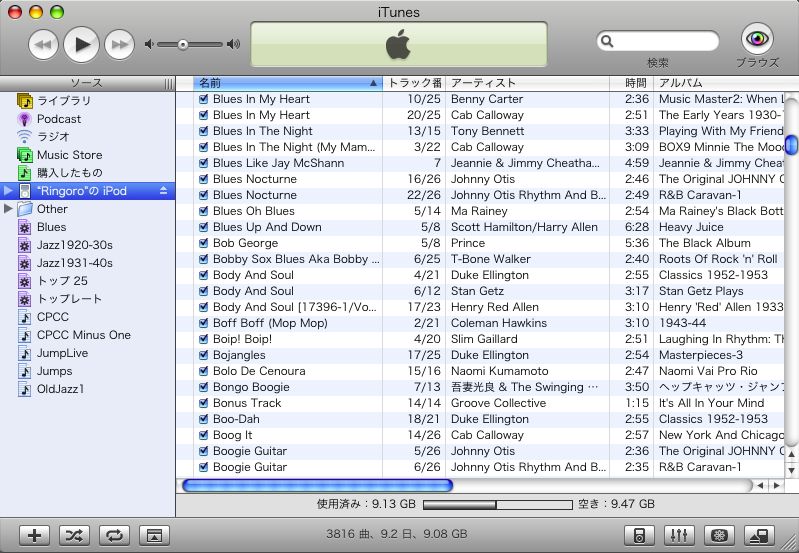Toggle repeat mode button

click(114, 535)
